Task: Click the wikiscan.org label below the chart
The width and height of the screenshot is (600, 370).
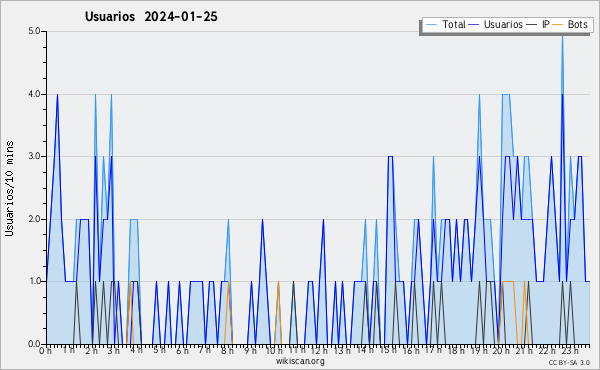Action: (x=300, y=361)
